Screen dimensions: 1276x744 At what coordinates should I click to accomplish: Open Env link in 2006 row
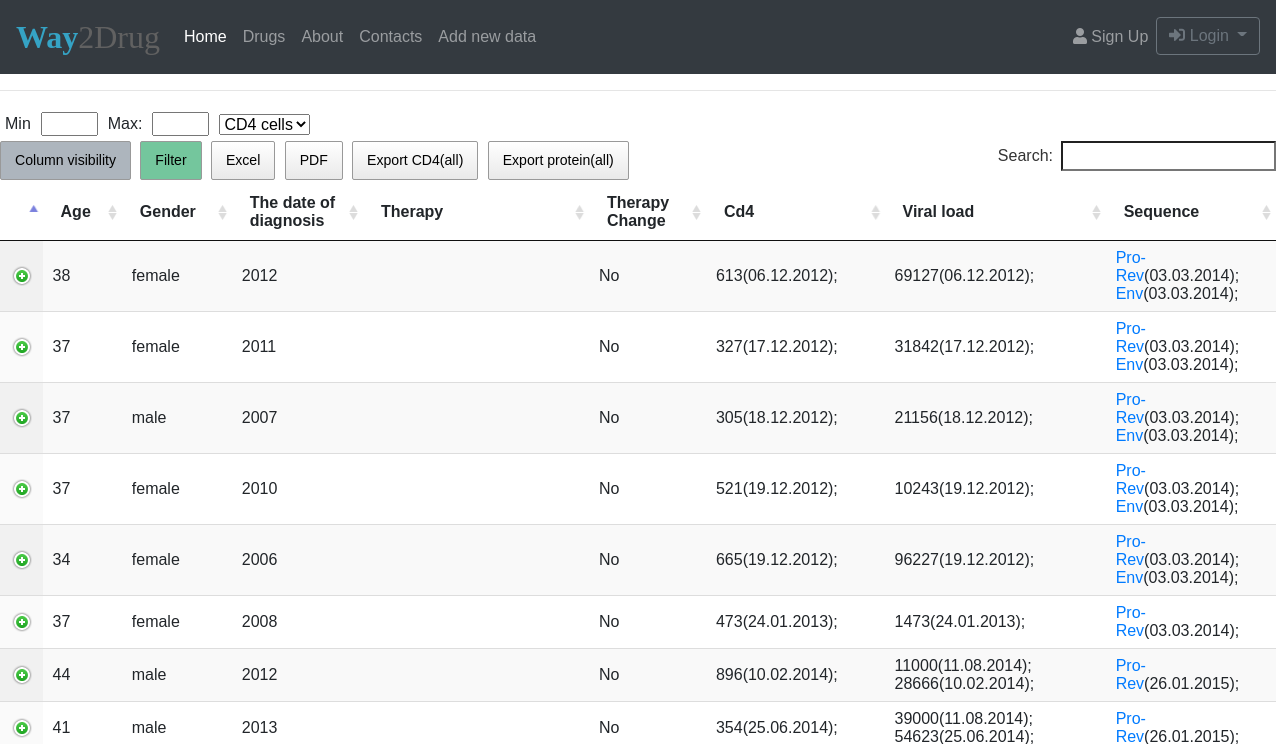[x=1130, y=577]
